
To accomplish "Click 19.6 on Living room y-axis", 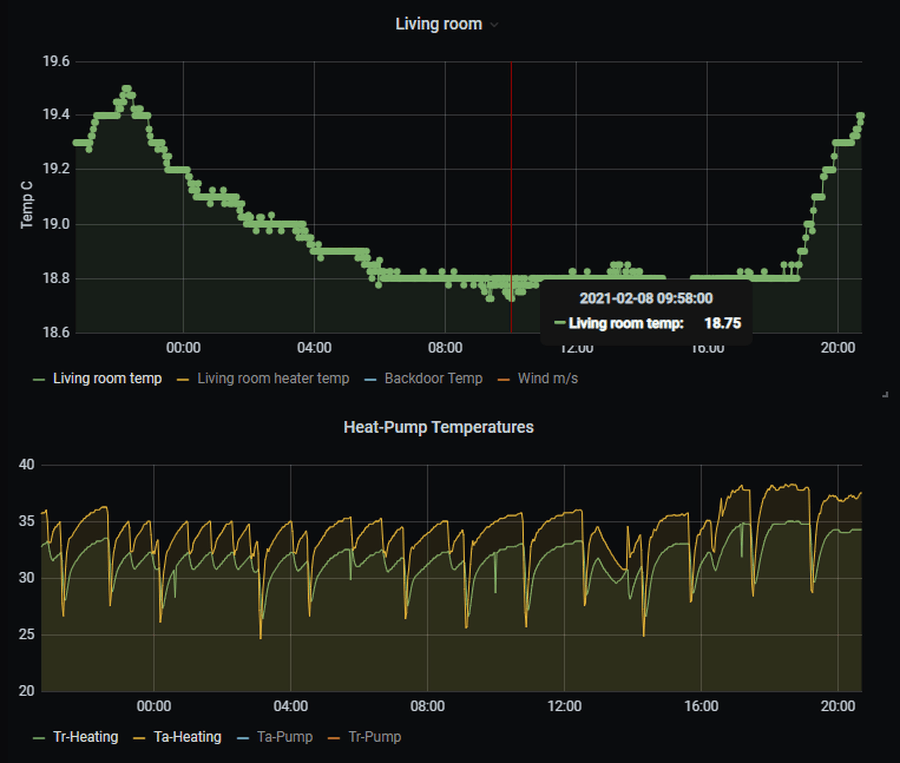I will tap(56, 61).
